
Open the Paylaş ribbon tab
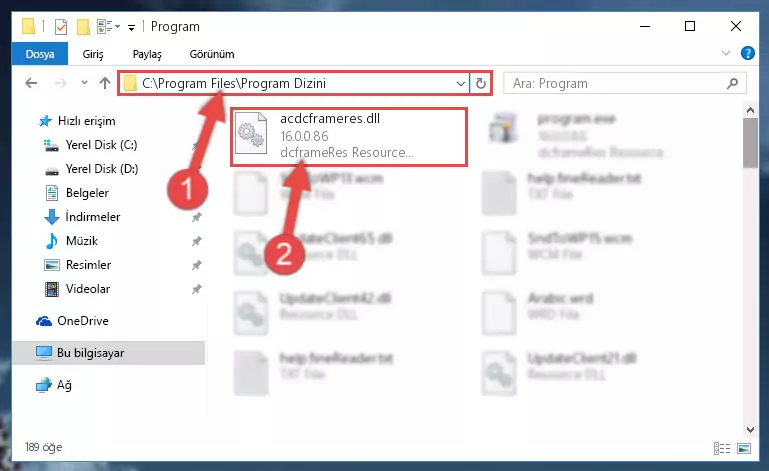(x=147, y=54)
